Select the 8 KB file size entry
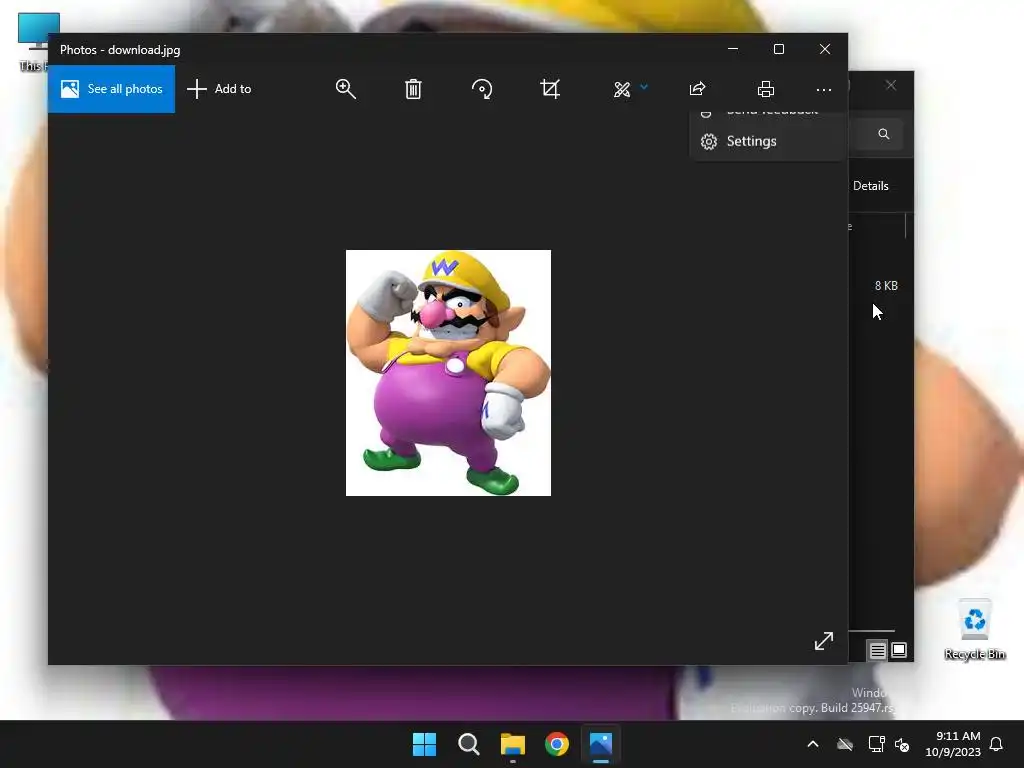This screenshot has width=1024, height=768. pyautogui.click(x=886, y=285)
